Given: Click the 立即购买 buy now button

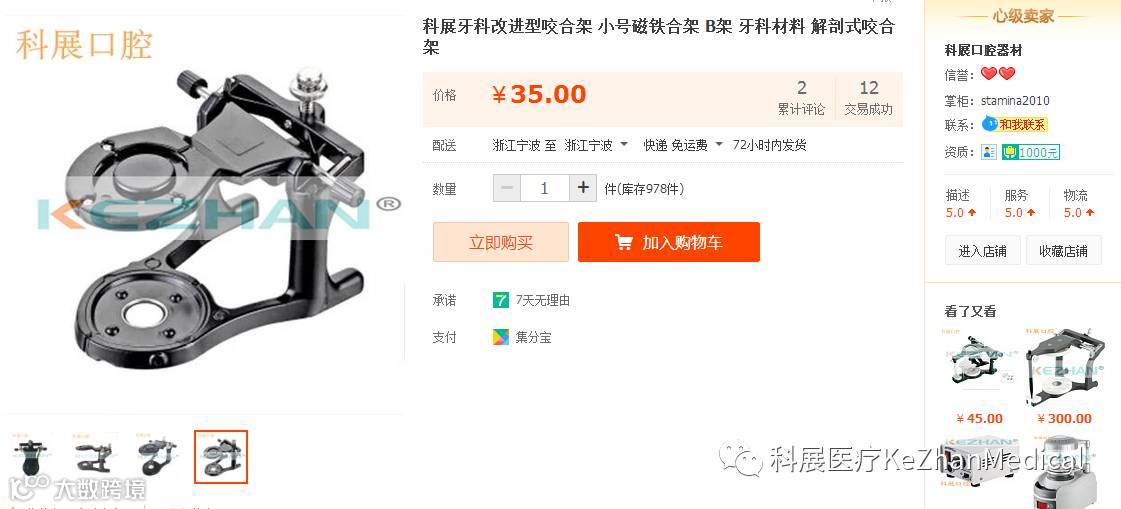Looking at the screenshot, I should [500, 242].
